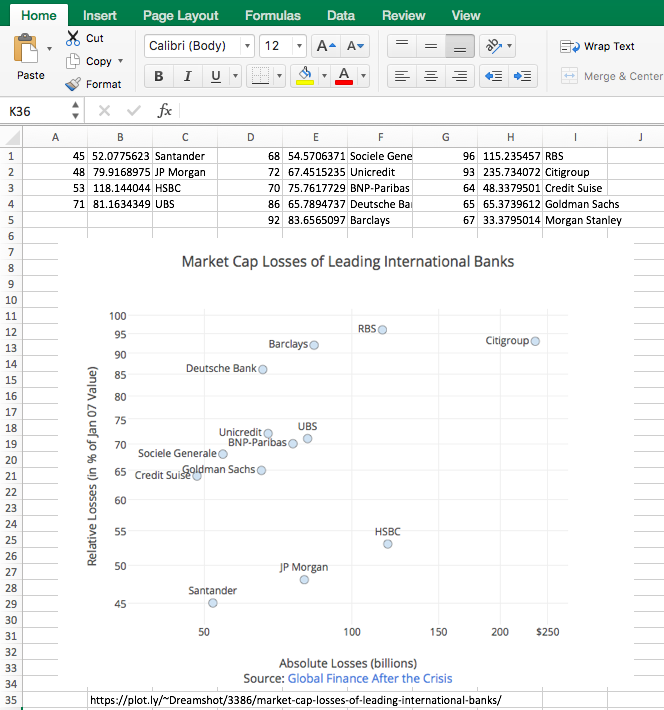This screenshot has width=664, height=710.
Task: Follow the Global Finance After the Crisis link
Action: click(x=370, y=678)
